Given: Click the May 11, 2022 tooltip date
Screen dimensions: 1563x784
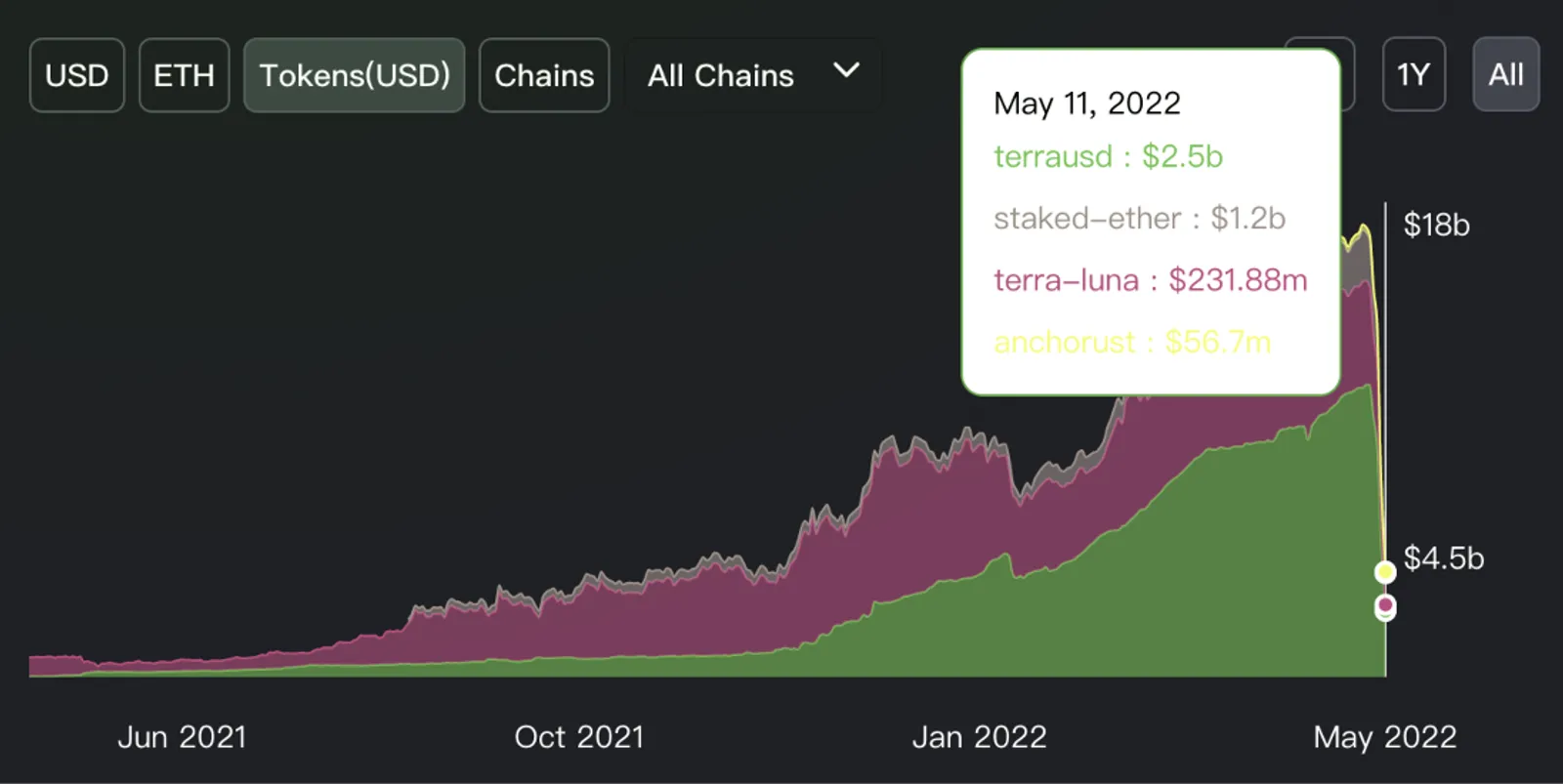Looking at the screenshot, I should [1086, 103].
